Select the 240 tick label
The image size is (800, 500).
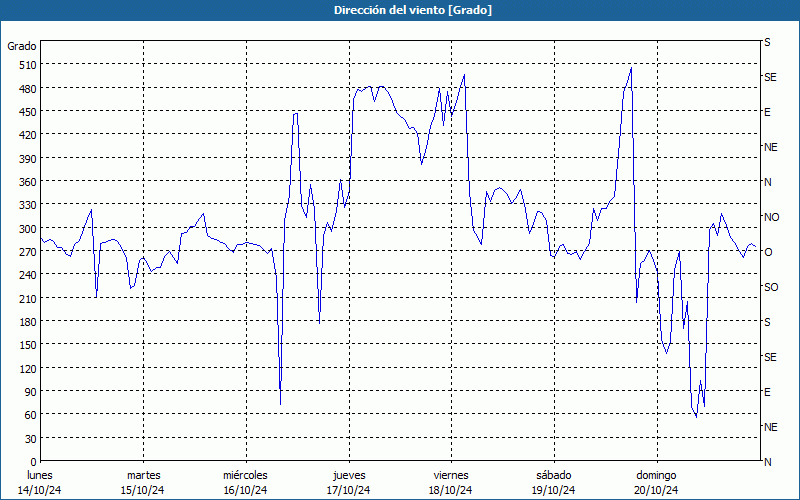(x=28, y=275)
